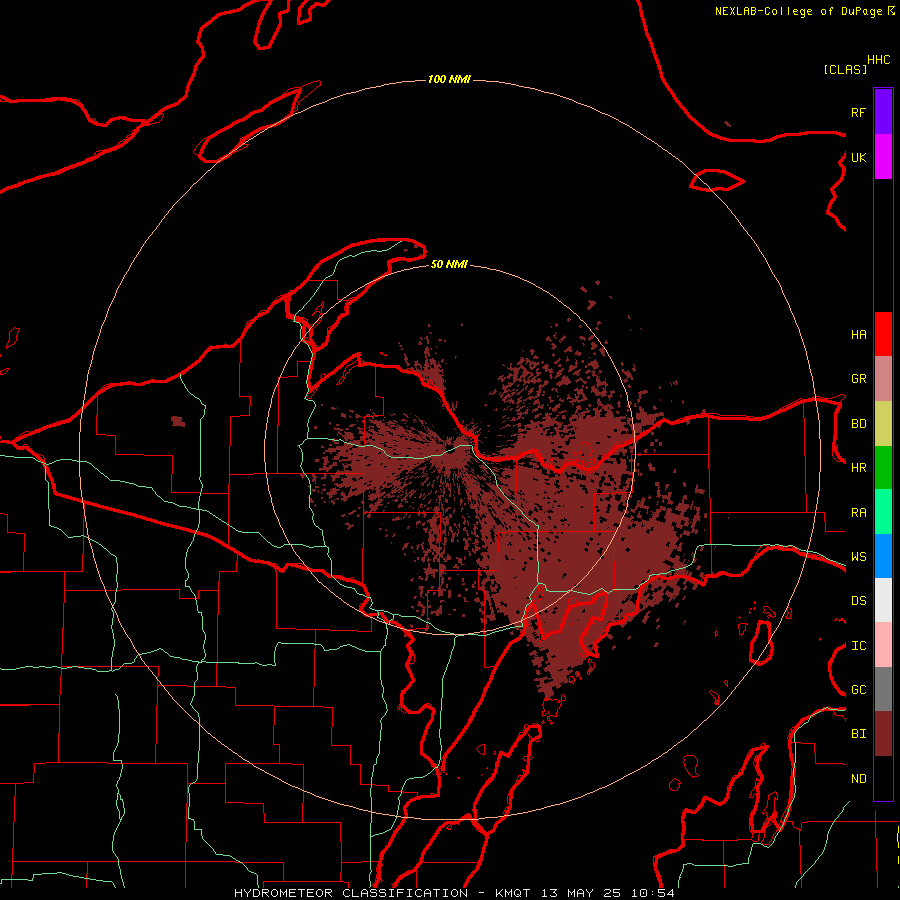Click the ND black legend swatch
900x900 pixels.
tap(883, 778)
